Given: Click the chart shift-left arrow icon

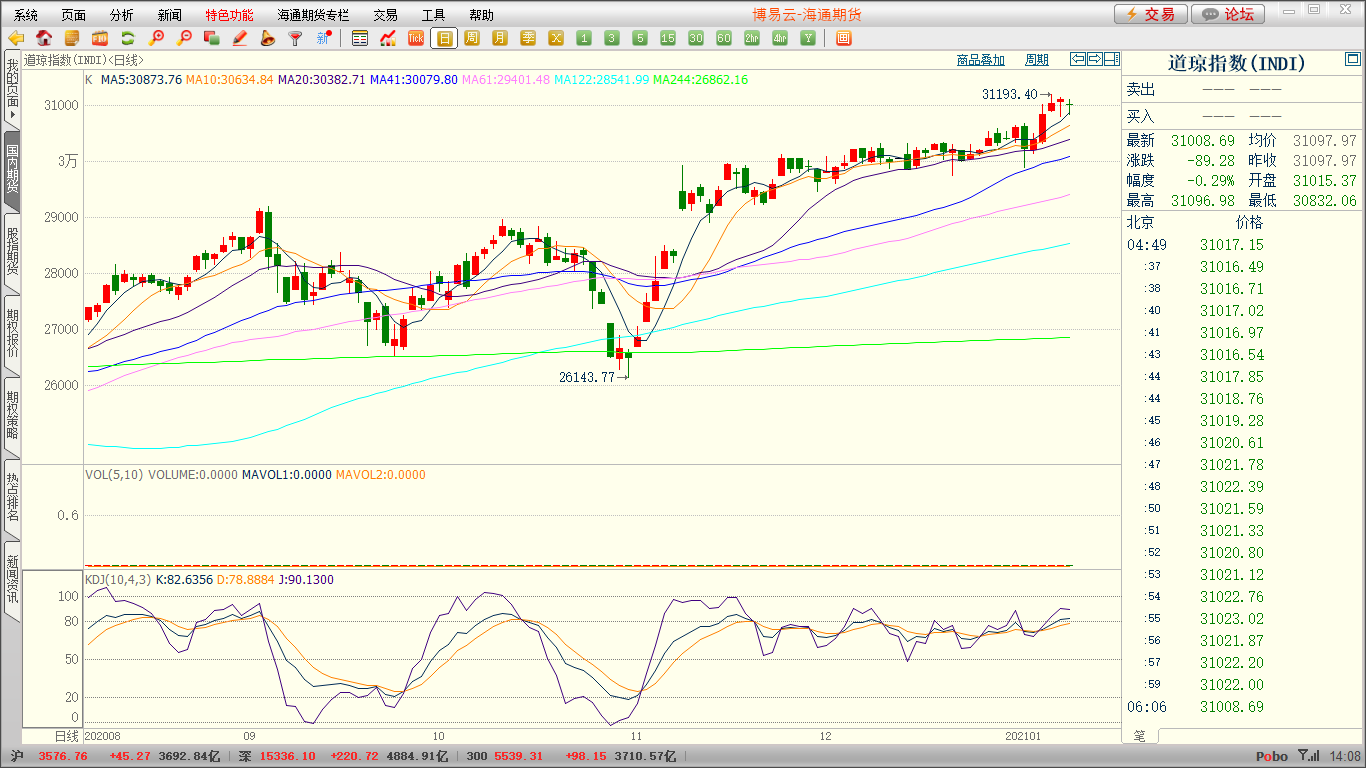Looking at the screenshot, I should pos(1078,59).
